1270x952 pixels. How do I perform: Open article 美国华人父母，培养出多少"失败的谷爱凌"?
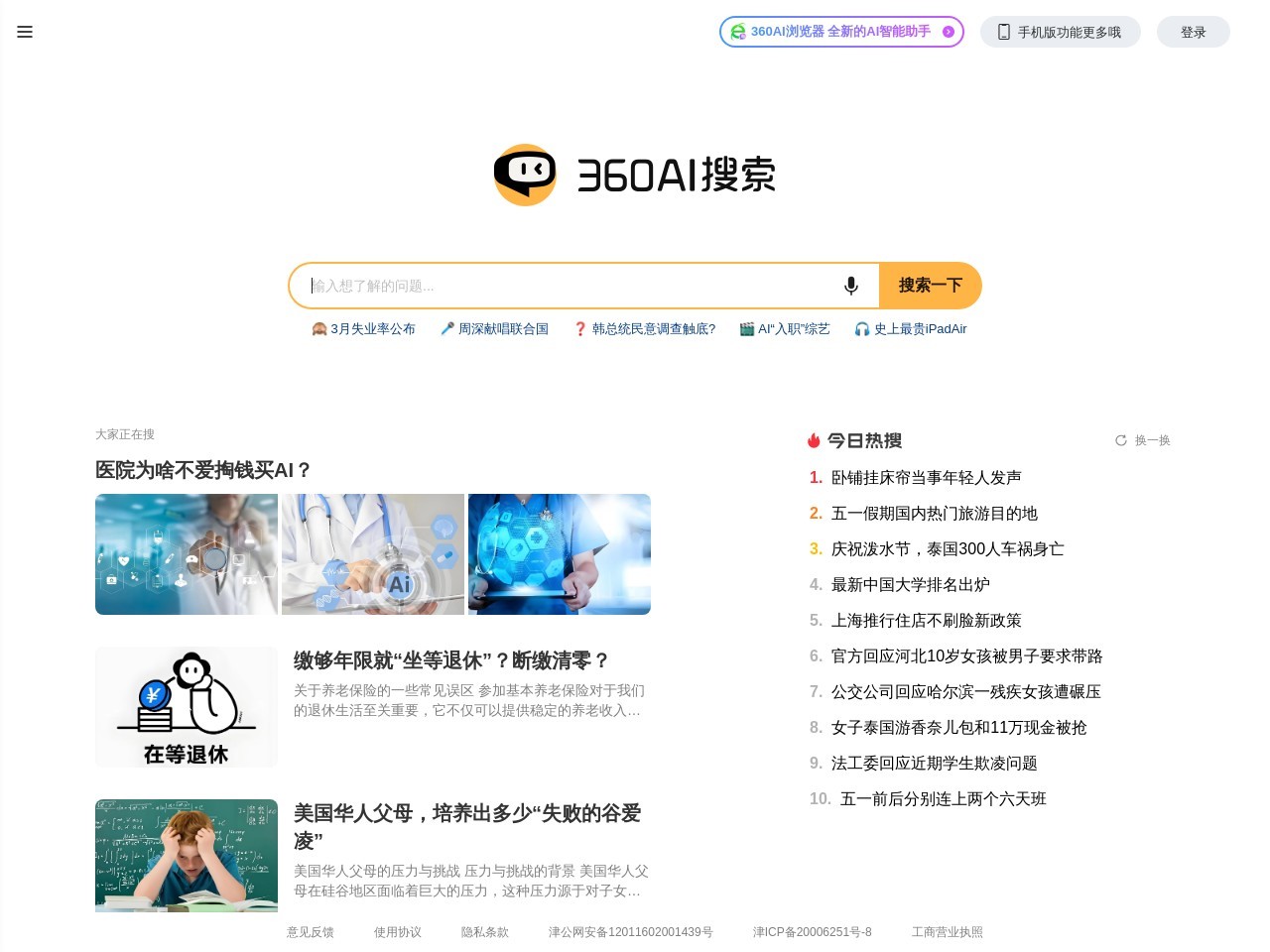tap(467, 827)
